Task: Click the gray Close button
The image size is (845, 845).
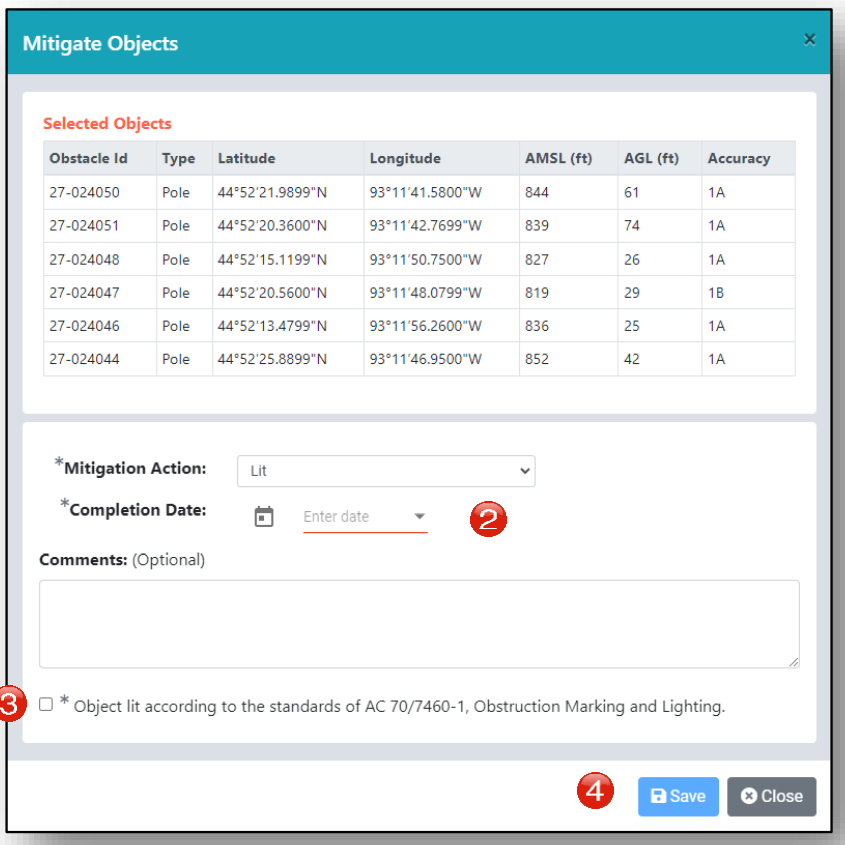Action: (771, 796)
